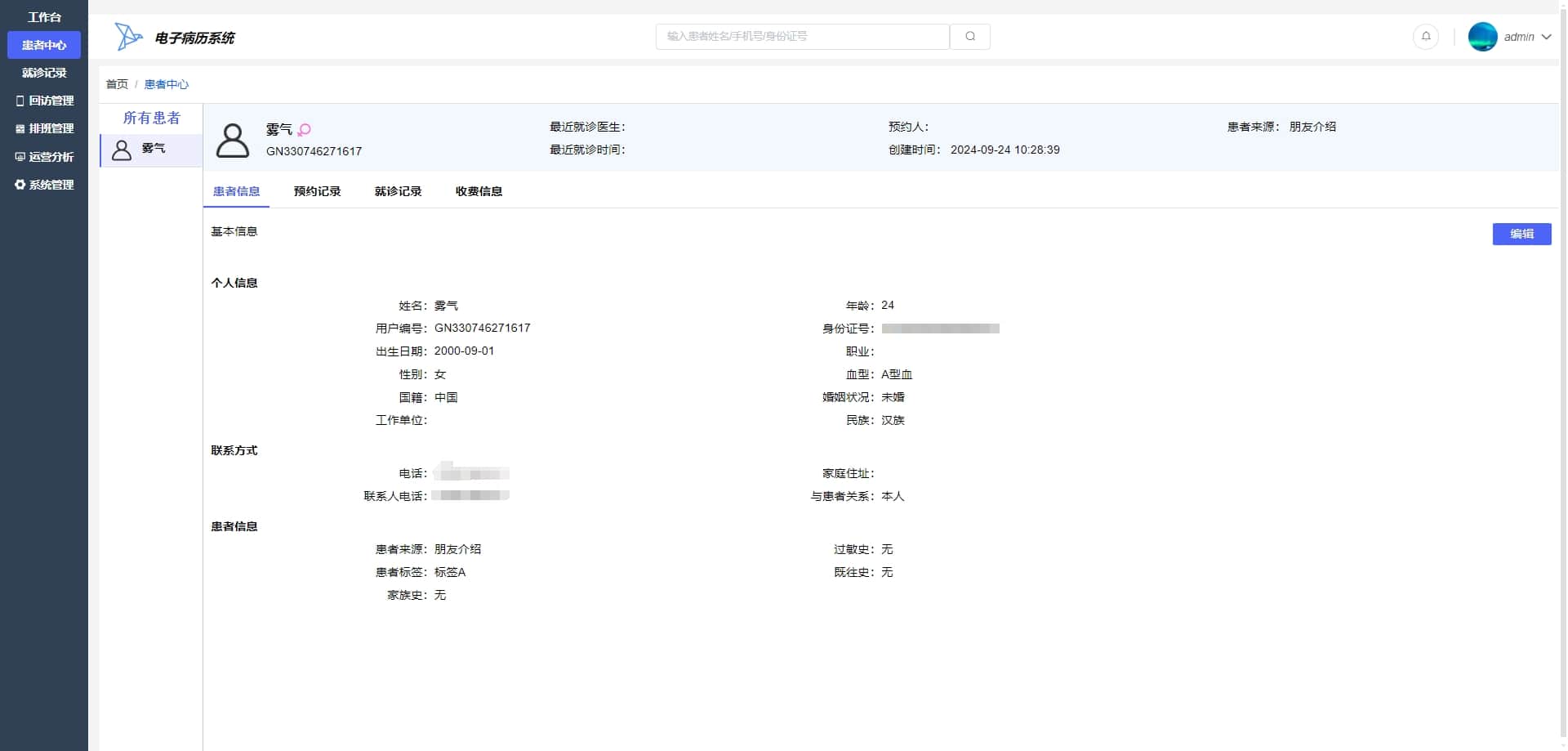Click the birth date 2000-09-01
1568x751 pixels.
point(464,351)
